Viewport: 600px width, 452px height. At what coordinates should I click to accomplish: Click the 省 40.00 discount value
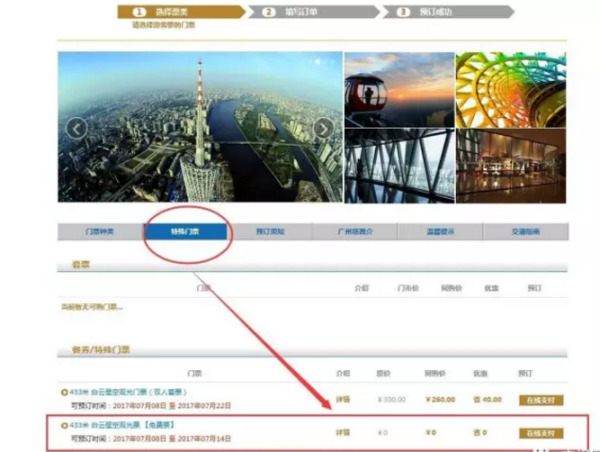[487, 400]
